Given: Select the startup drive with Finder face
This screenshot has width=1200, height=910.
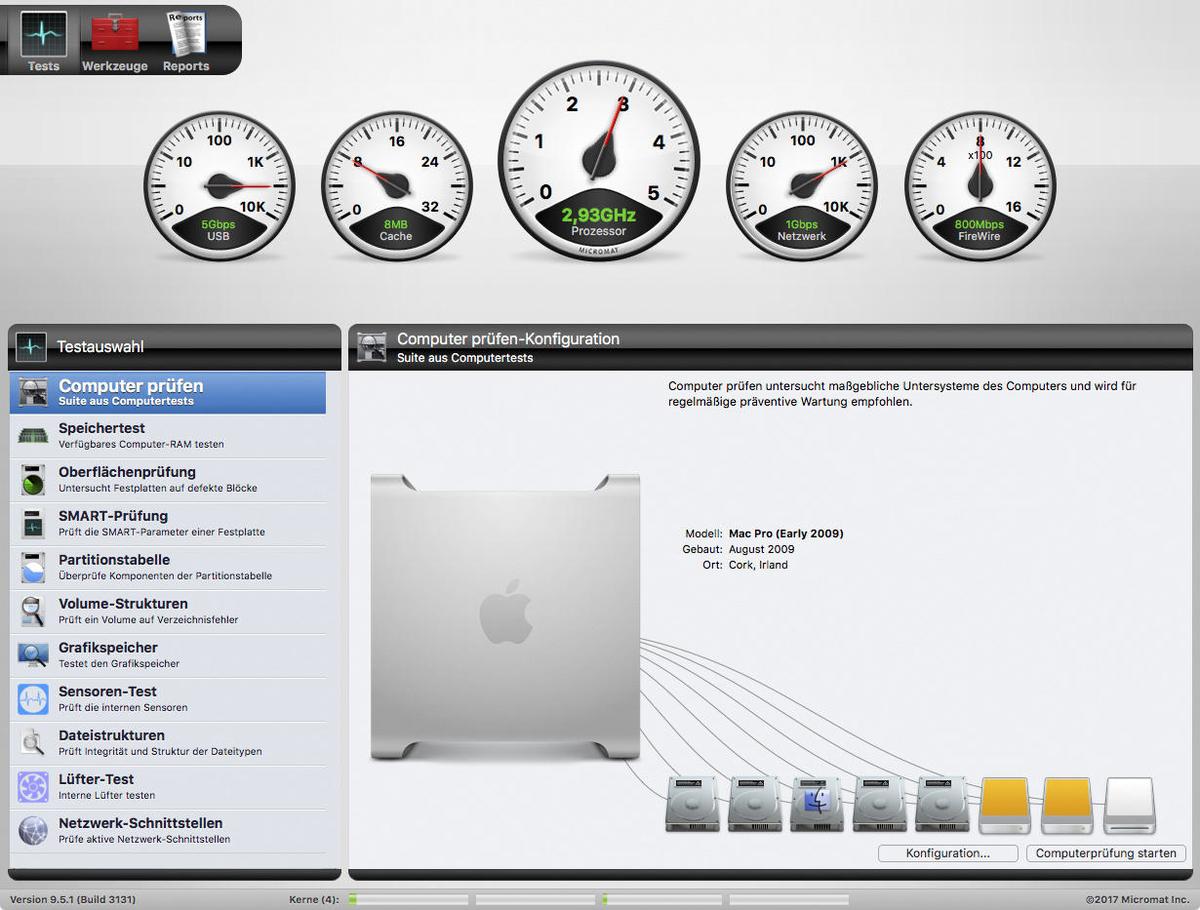Looking at the screenshot, I should point(817,805).
